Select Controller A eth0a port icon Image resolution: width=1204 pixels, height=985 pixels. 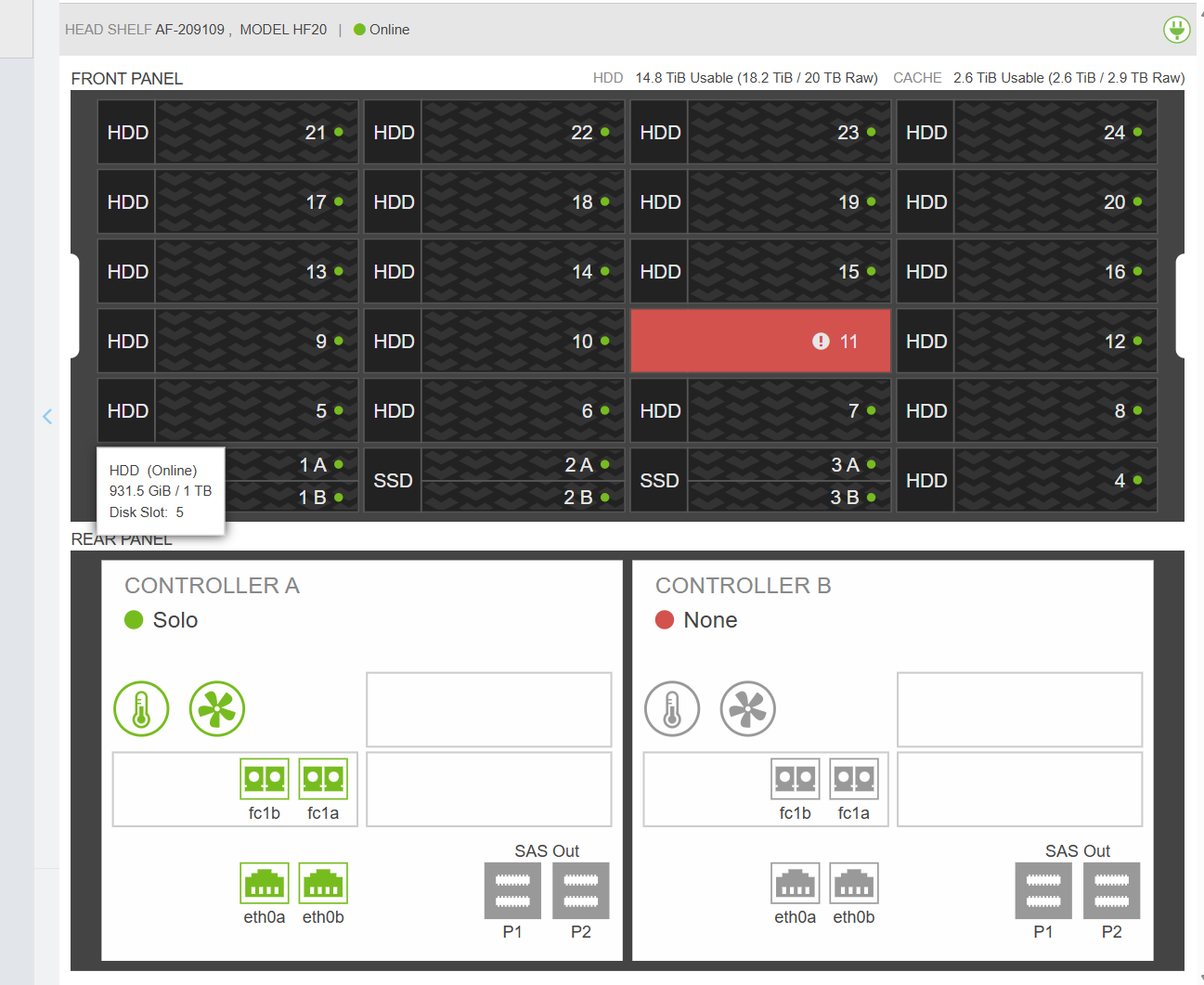tap(265, 884)
